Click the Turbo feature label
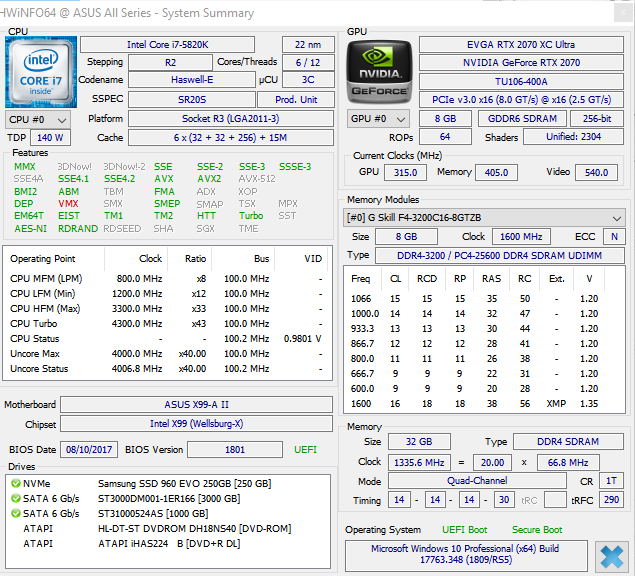This screenshot has height=576, width=635. [251, 216]
